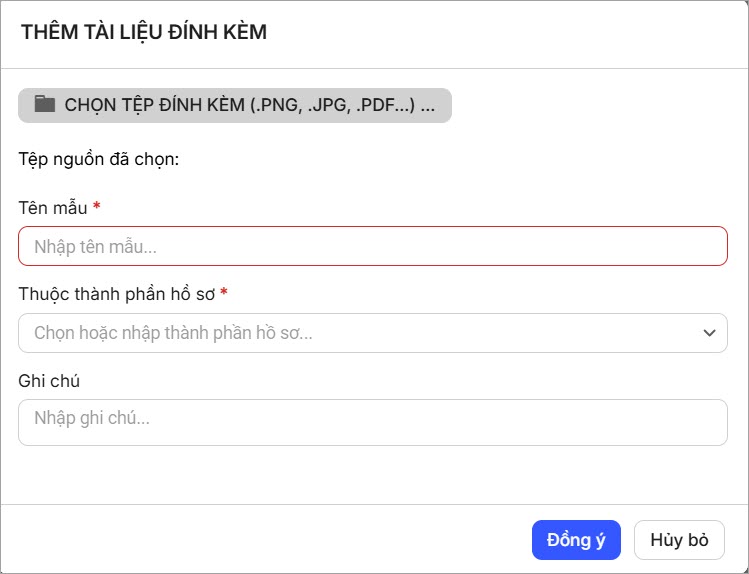Cancel the dialog with Hủy bỏ
The image size is (749, 574).
tap(679, 540)
